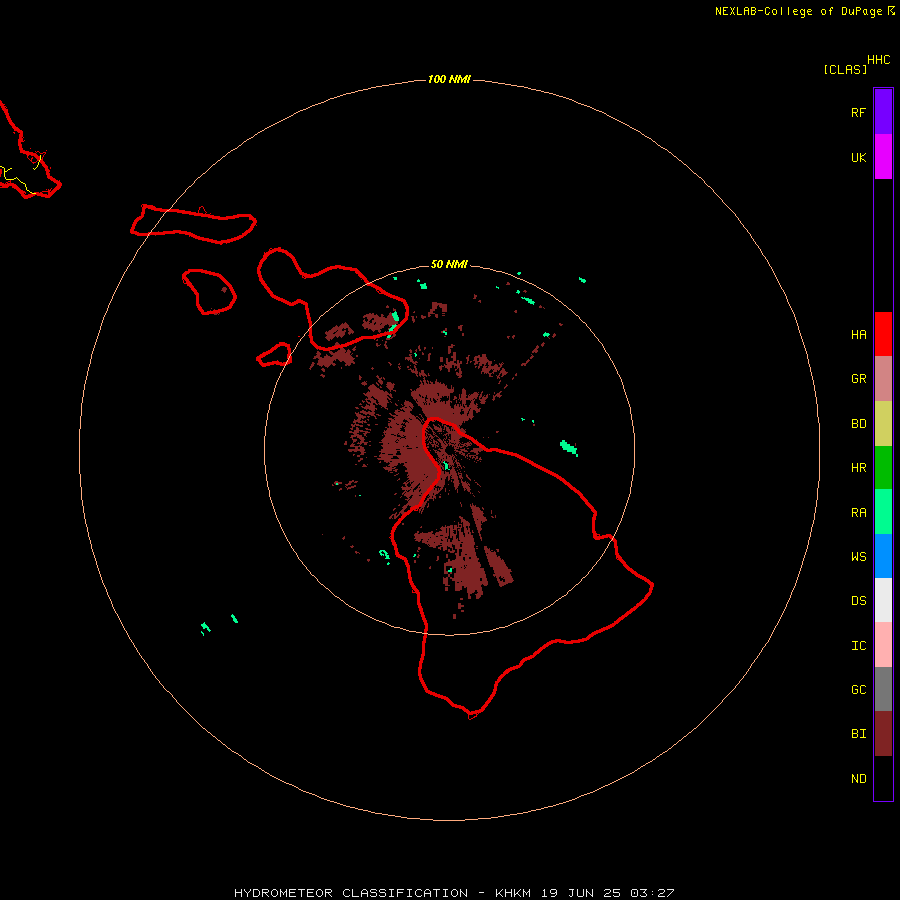Select the gray GC legend swatch

click(x=883, y=689)
